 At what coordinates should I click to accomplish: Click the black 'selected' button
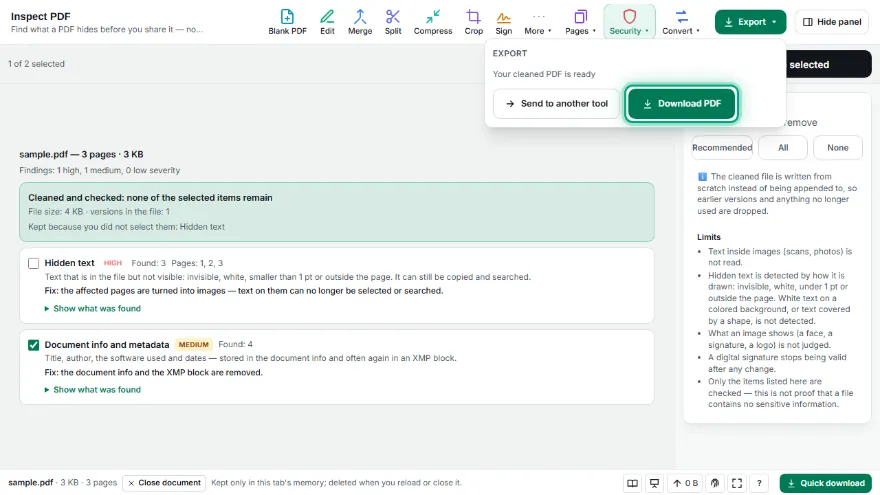point(829,65)
